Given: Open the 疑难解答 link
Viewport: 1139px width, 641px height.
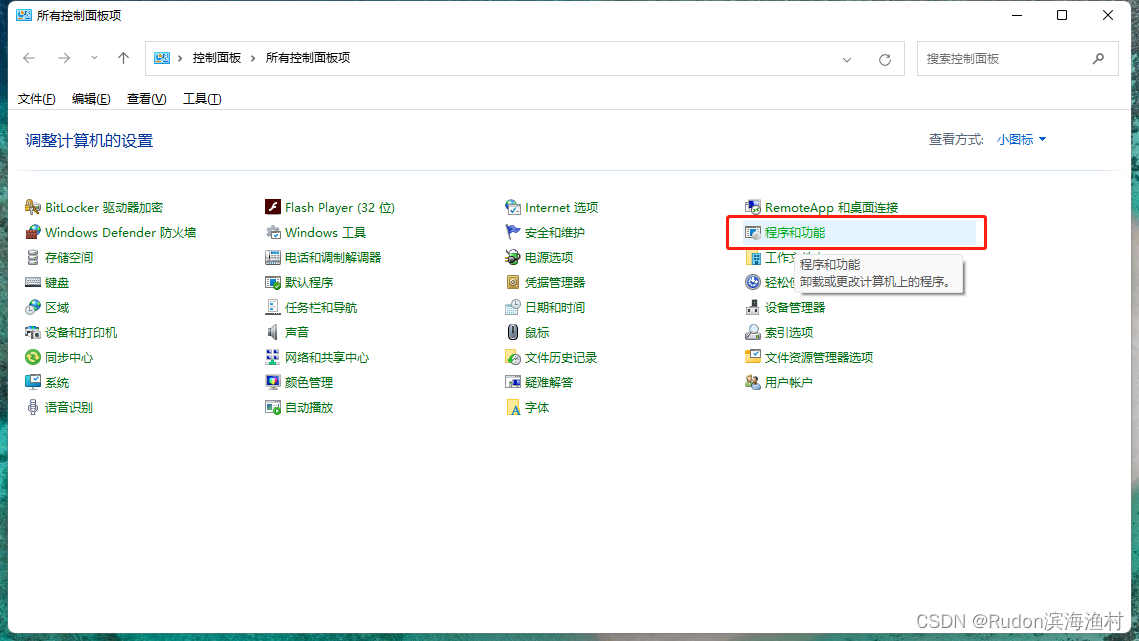Looking at the screenshot, I should pos(549,382).
